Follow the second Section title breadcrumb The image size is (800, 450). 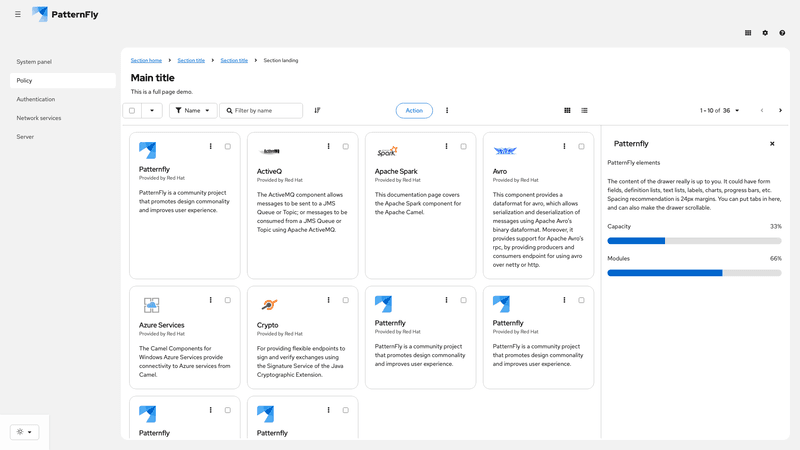tap(234, 60)
